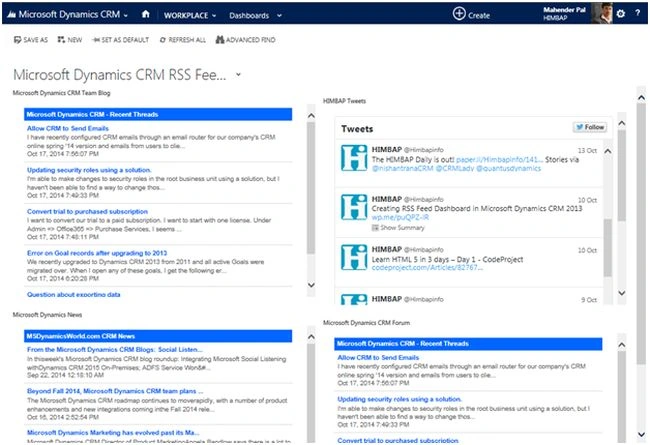650x445 pixels.
Task: Open 'Updating security roles' thread in Team Blog
Action: [x=89, y=170]
